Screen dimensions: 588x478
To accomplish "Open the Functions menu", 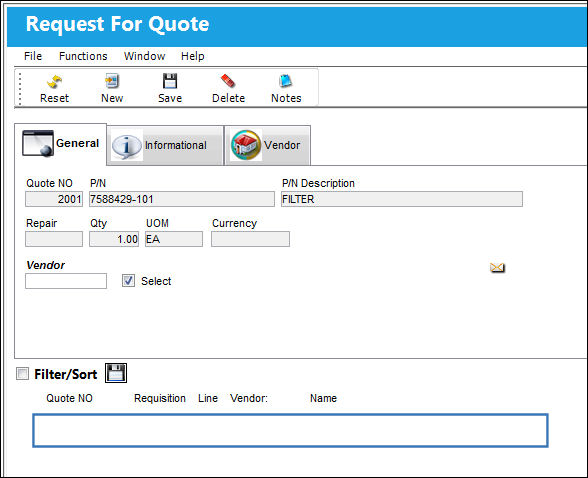I will click(83, 56).
